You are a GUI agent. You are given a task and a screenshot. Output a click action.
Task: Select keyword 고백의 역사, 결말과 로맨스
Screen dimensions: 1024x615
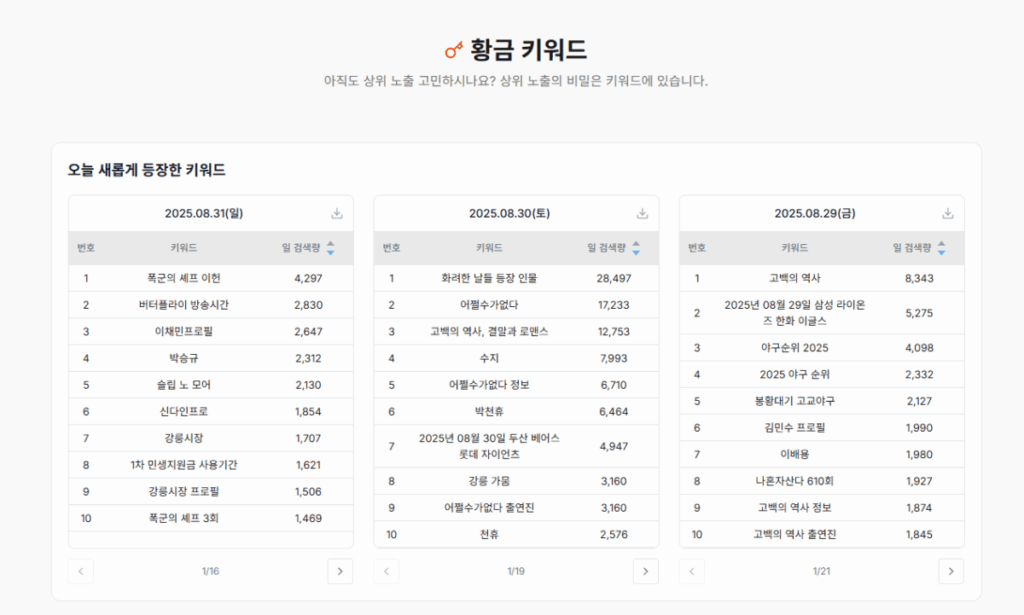(x=489, y=332)
